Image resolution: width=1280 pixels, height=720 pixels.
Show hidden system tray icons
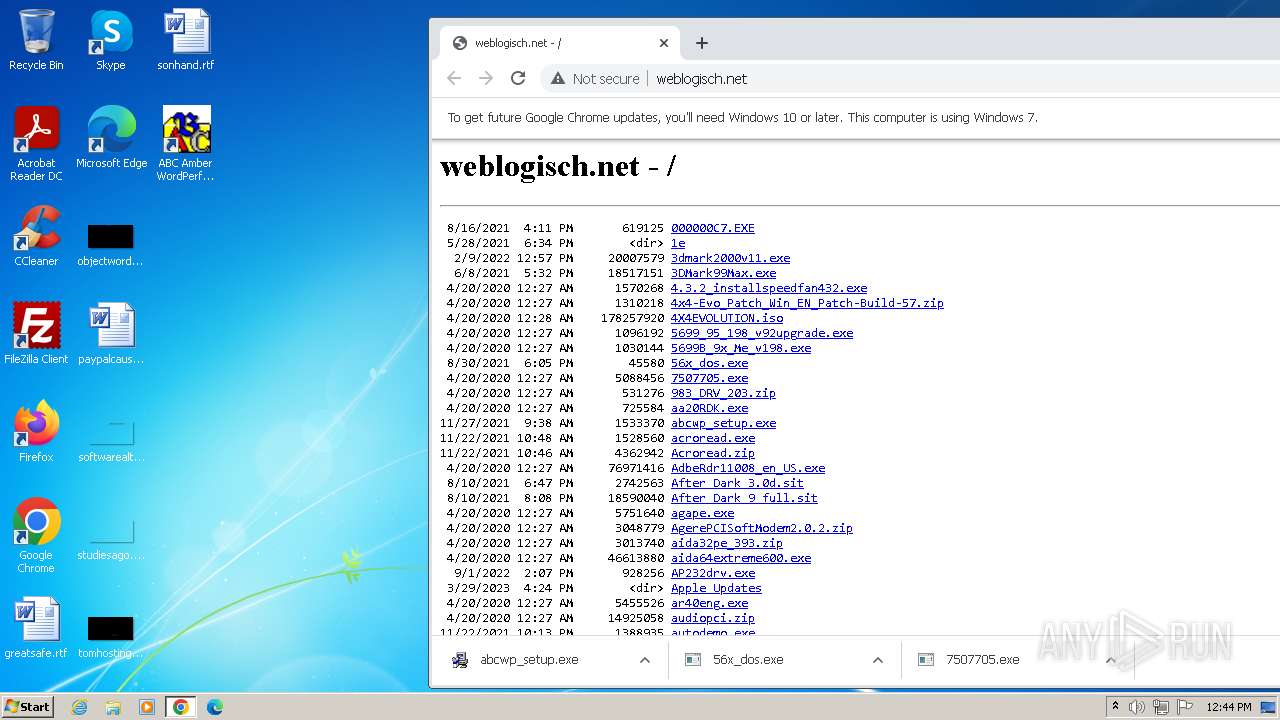tap(1115, 707)
